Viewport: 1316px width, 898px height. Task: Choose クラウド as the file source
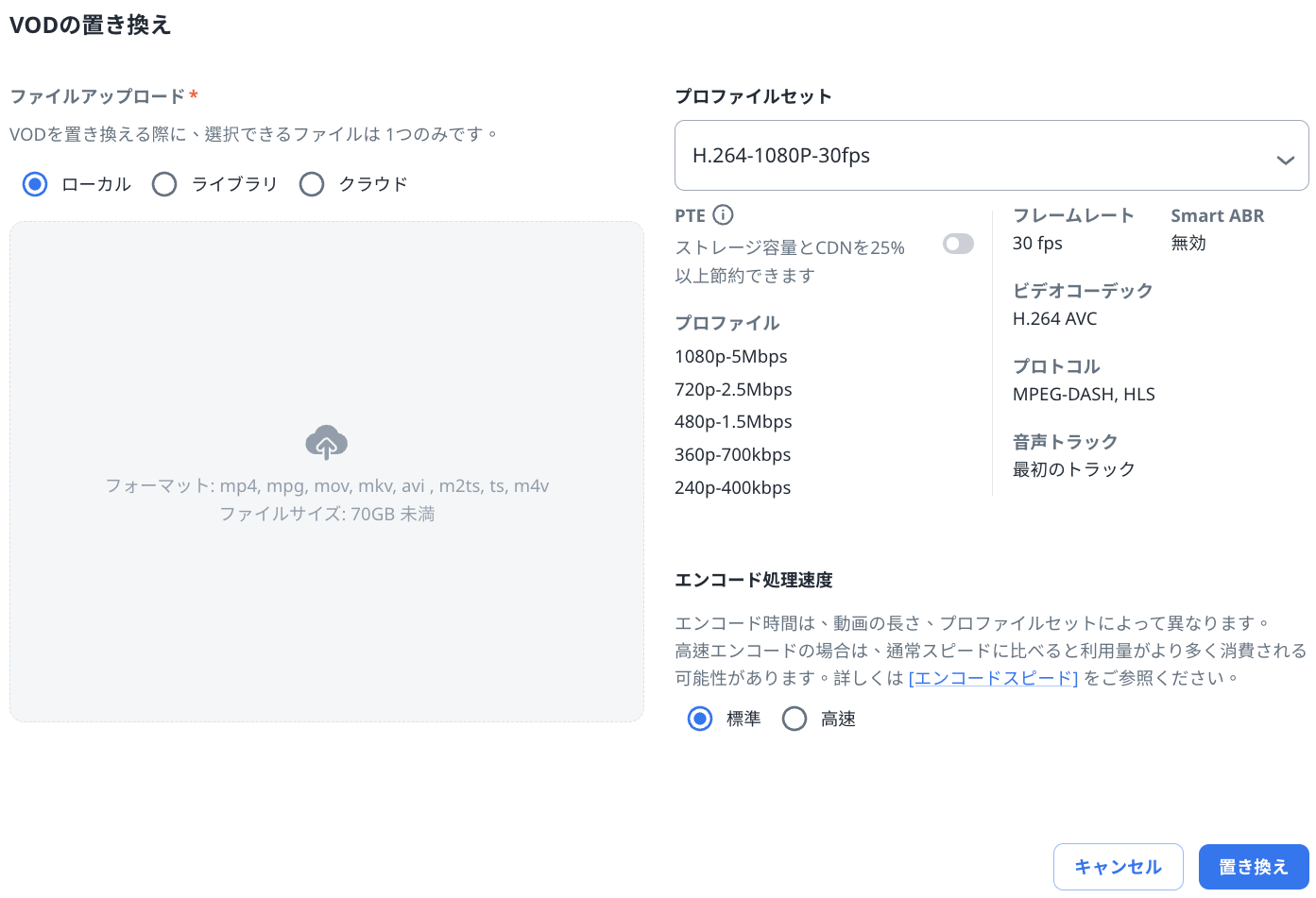[x=312, y=184]
